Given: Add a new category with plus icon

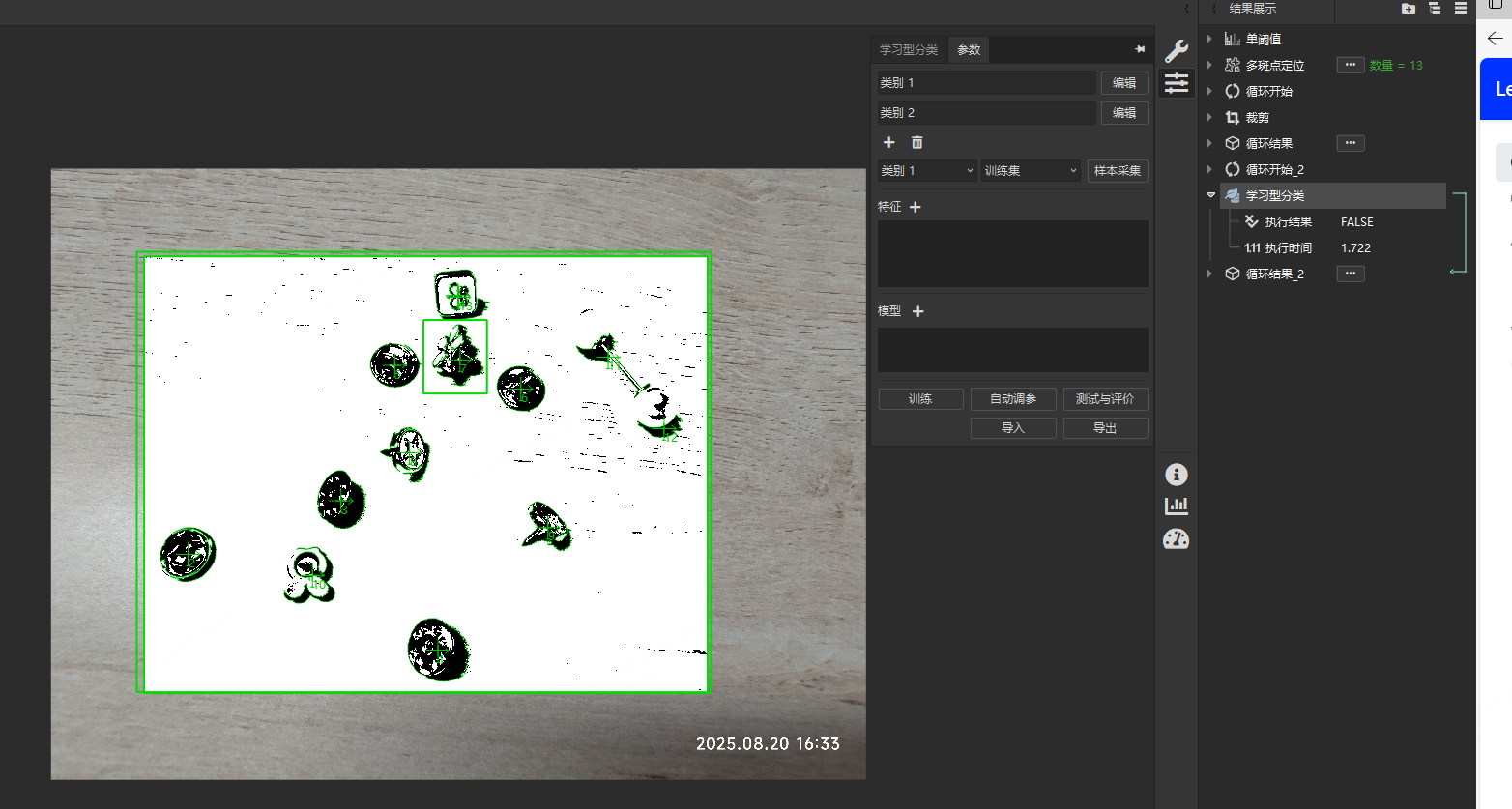Looking at the screenshot, I should point(888,142).
